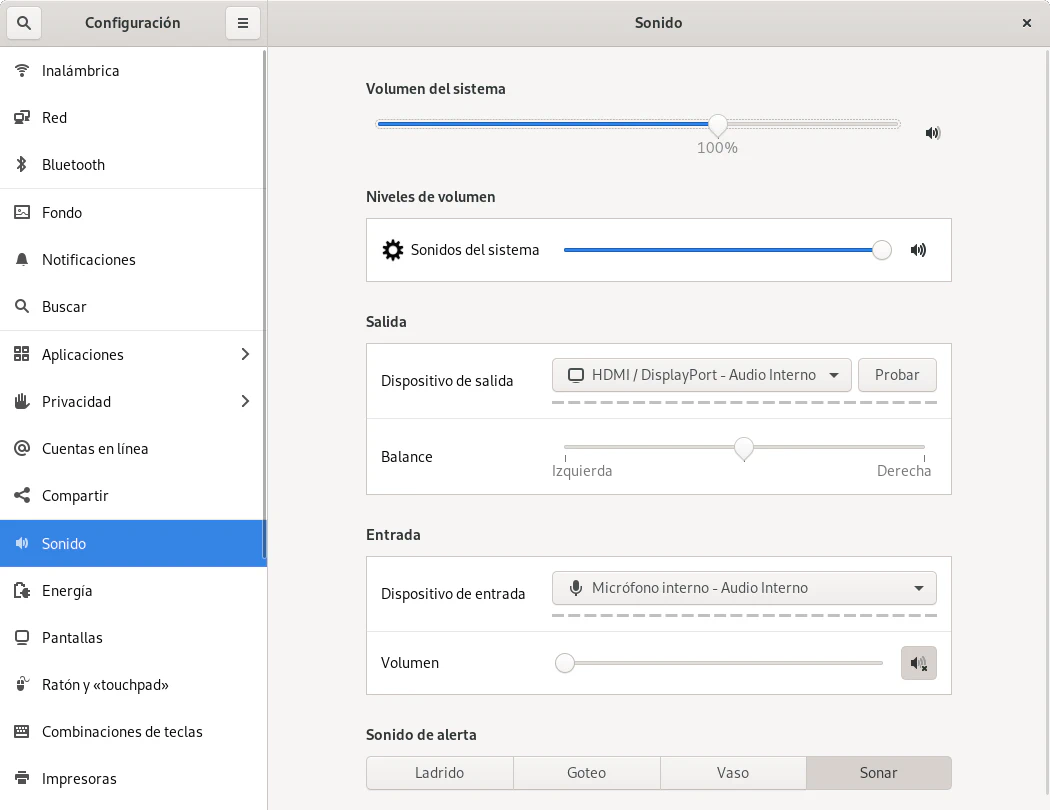Open Bluetooth settings from the sidebar
This screenshot has height=810, width=1050.
pos(73,165)
